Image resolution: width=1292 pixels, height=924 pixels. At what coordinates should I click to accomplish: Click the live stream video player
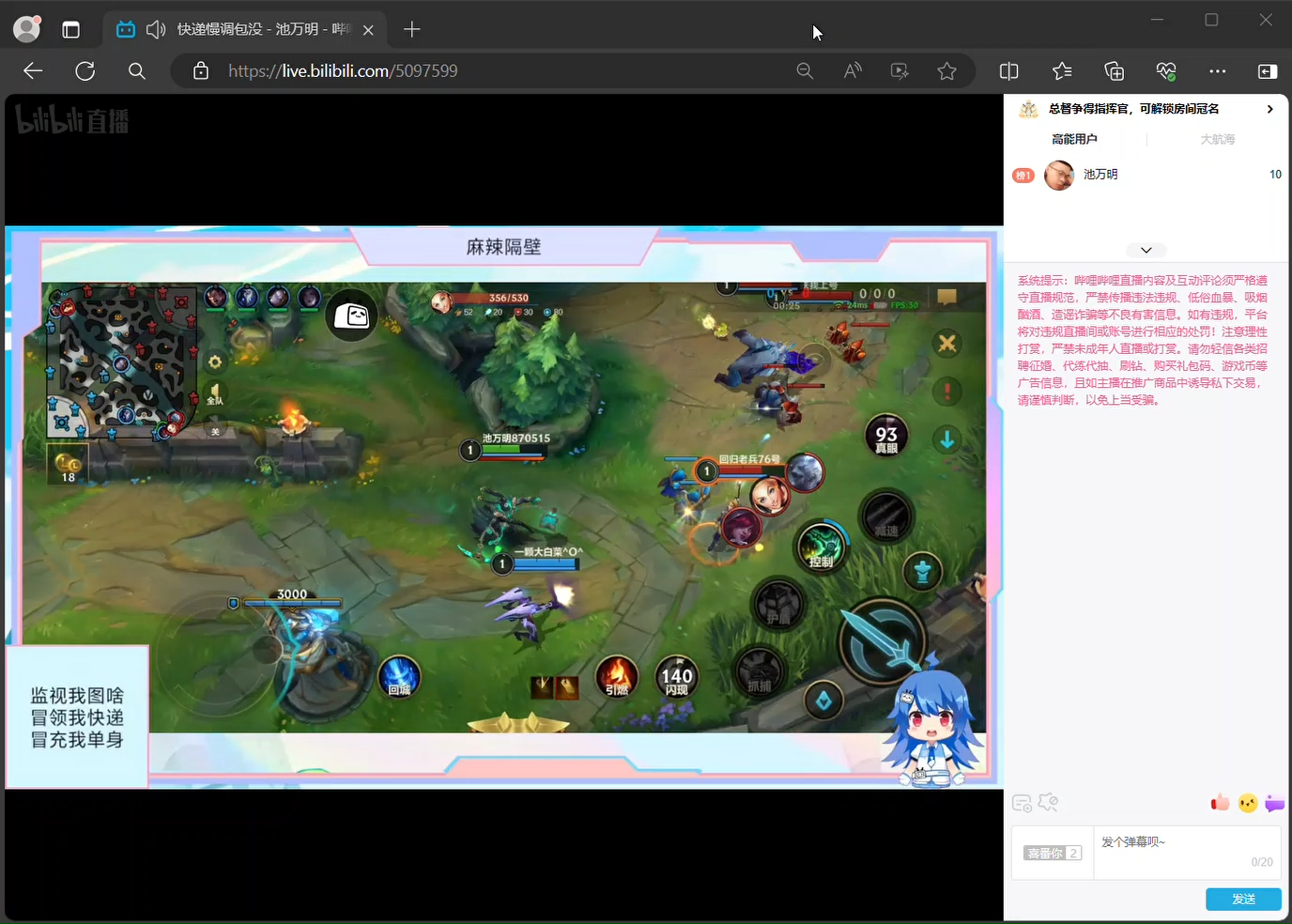(504, 507)
